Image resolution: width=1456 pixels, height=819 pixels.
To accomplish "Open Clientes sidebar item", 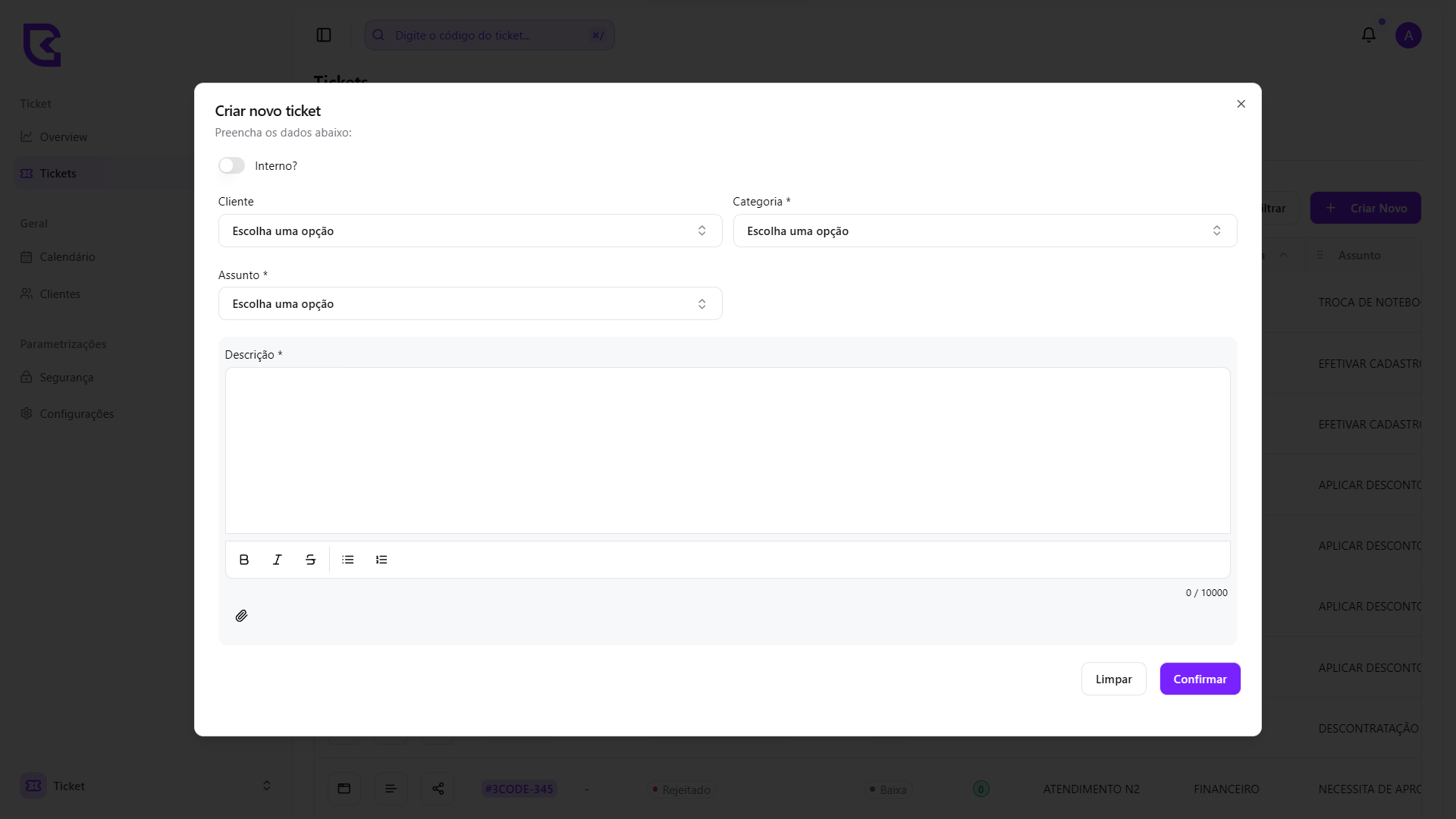I will coord(60,294).
